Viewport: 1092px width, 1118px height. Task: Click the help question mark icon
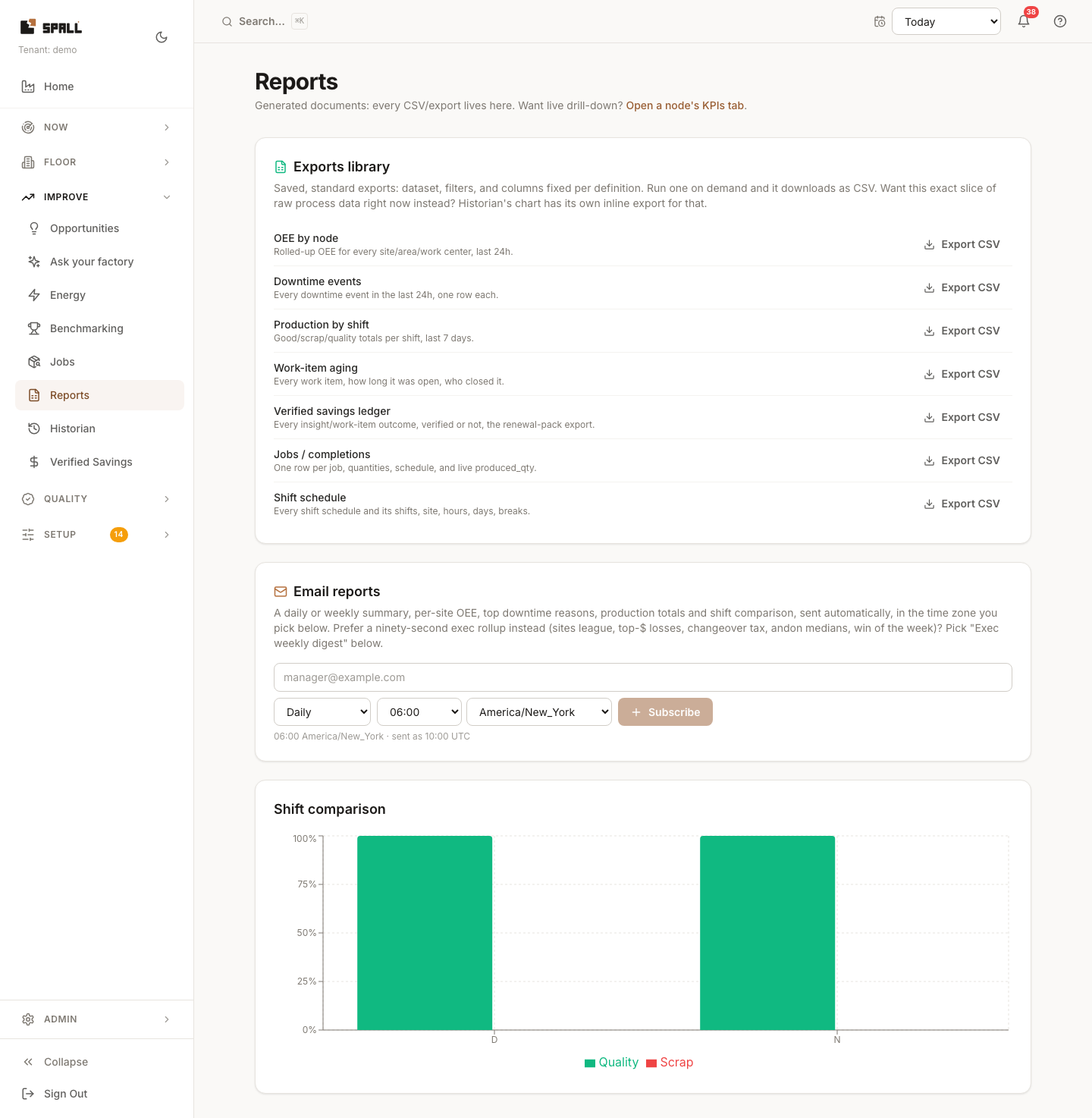click(1060, 21)
